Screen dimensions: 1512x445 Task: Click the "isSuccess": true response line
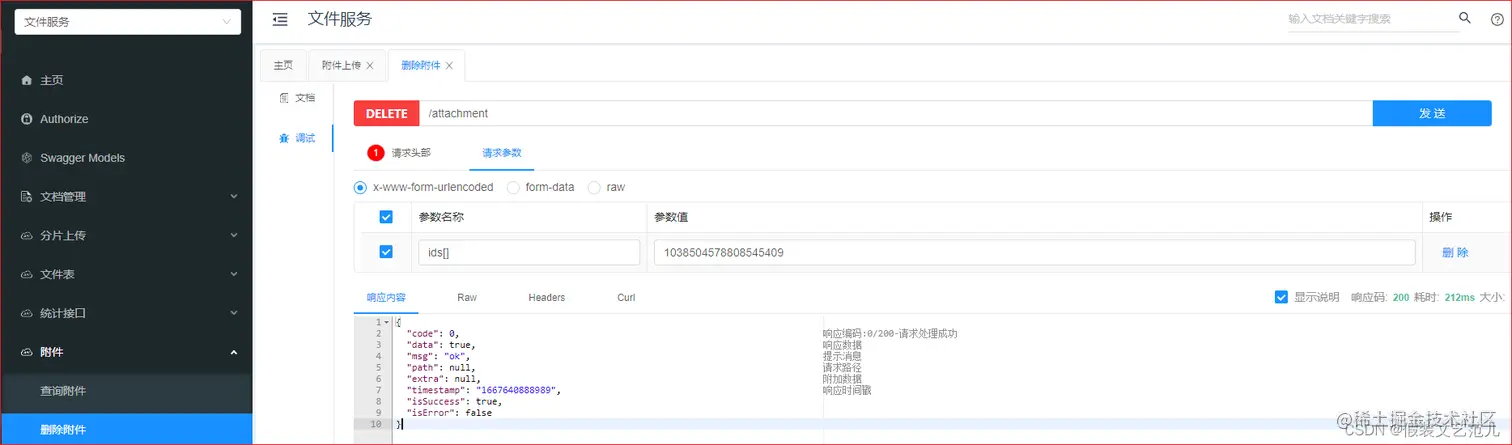pos(454,401)
